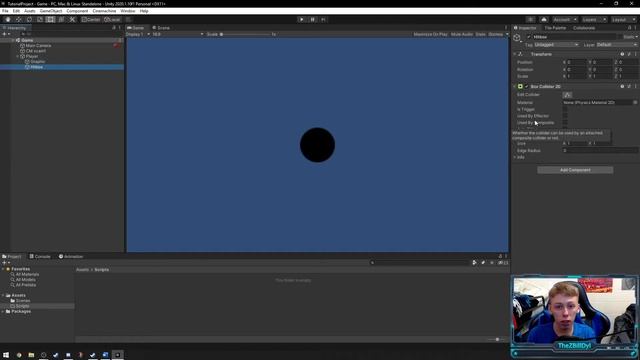Expand the Info foldout

(x=515, y=157)
